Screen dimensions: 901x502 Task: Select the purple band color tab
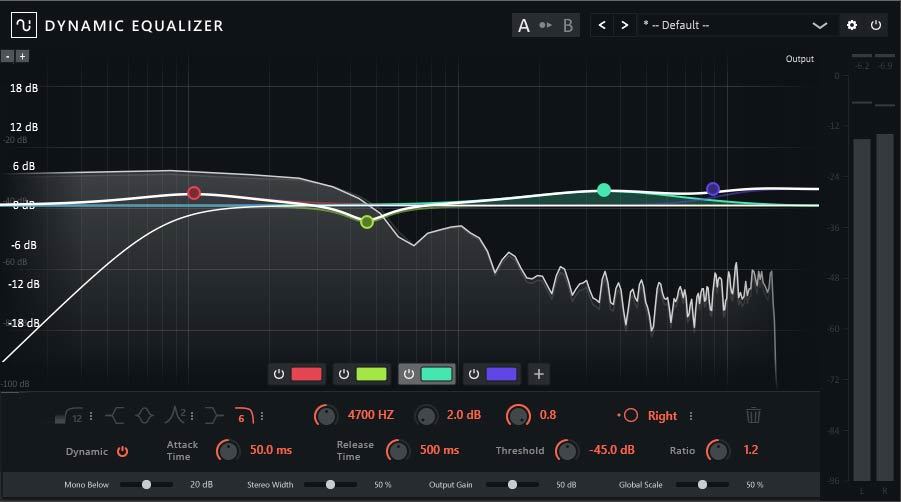(x=501, y=374)
